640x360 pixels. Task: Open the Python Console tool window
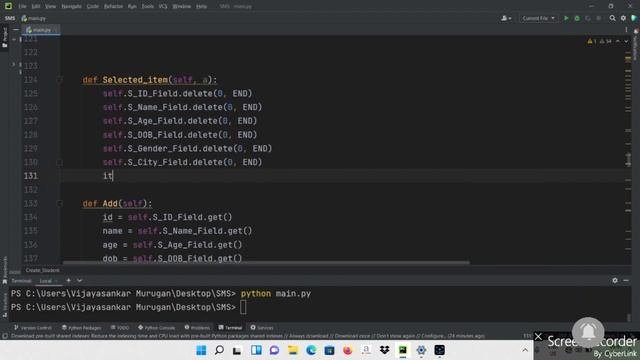pos(157,327)
